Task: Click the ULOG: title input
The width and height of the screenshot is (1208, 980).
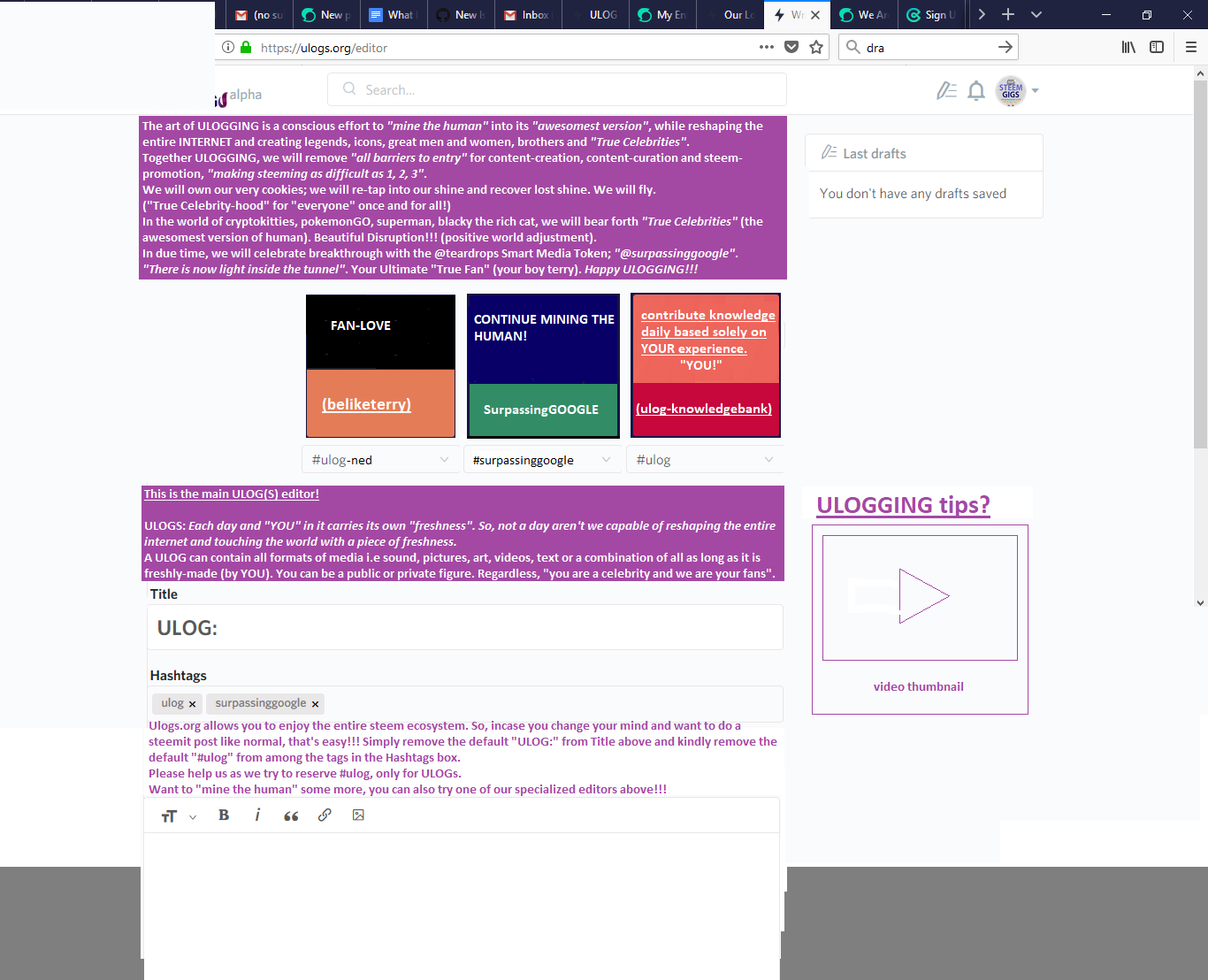Action: pyautogui.click(x=465, y=627)
